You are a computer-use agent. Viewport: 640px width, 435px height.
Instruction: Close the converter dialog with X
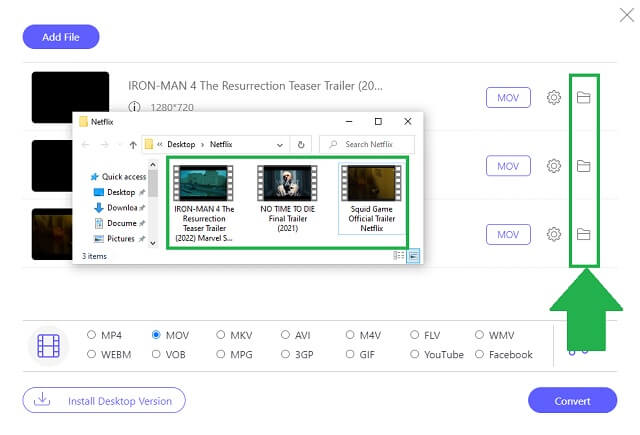coord(626,16)
